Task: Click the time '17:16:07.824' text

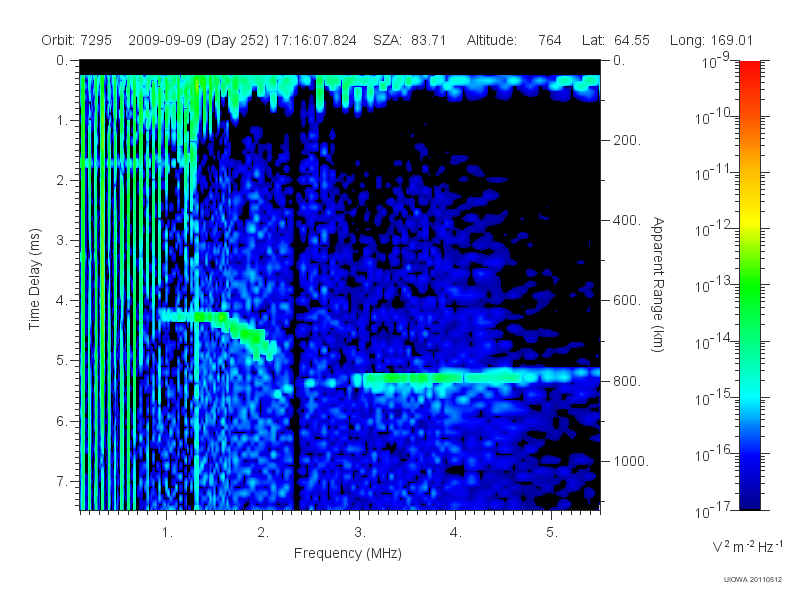Action: tap(315, 40)
